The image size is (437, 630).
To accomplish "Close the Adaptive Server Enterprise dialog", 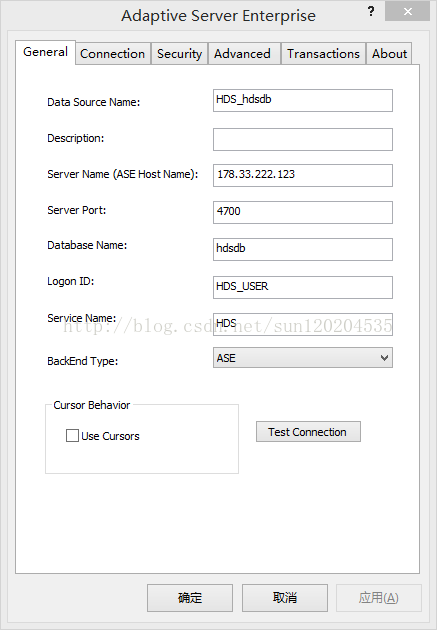I will tap(407, 11).
